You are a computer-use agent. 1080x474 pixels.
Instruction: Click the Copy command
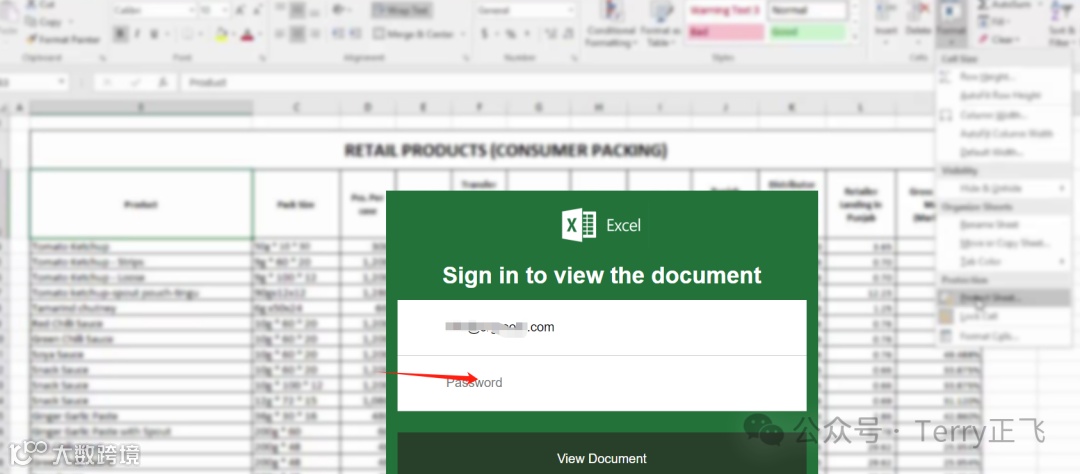coord(44,22)
